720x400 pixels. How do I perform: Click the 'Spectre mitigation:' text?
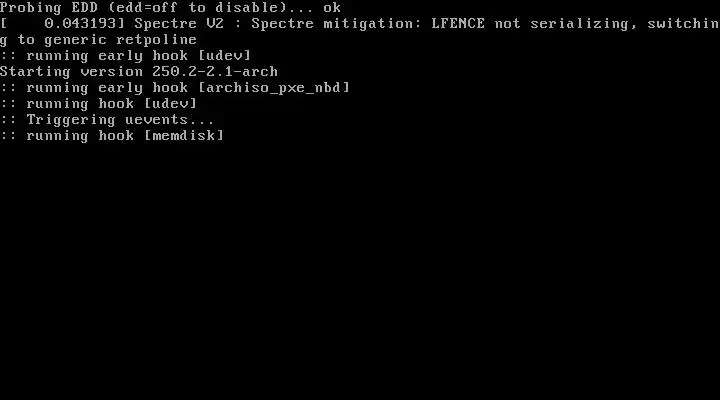[336, 24]
